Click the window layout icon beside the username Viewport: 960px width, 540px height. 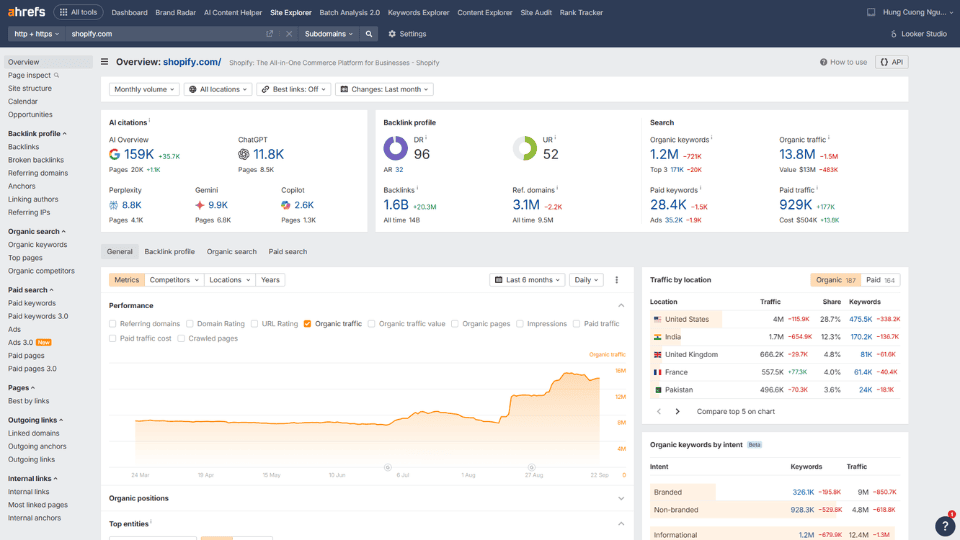pyautogui.click(x=871, y=12)
